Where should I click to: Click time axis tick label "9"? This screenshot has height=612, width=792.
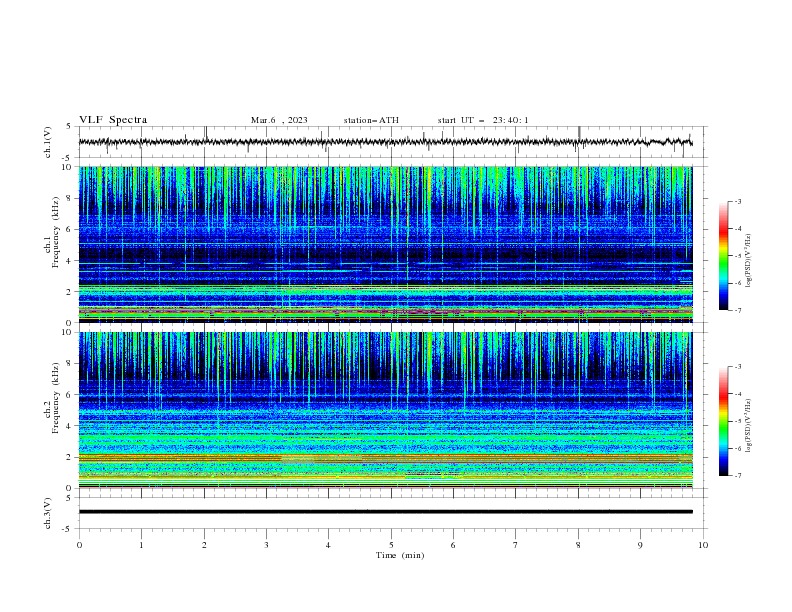pyautogui.click(x=640, y=545)
